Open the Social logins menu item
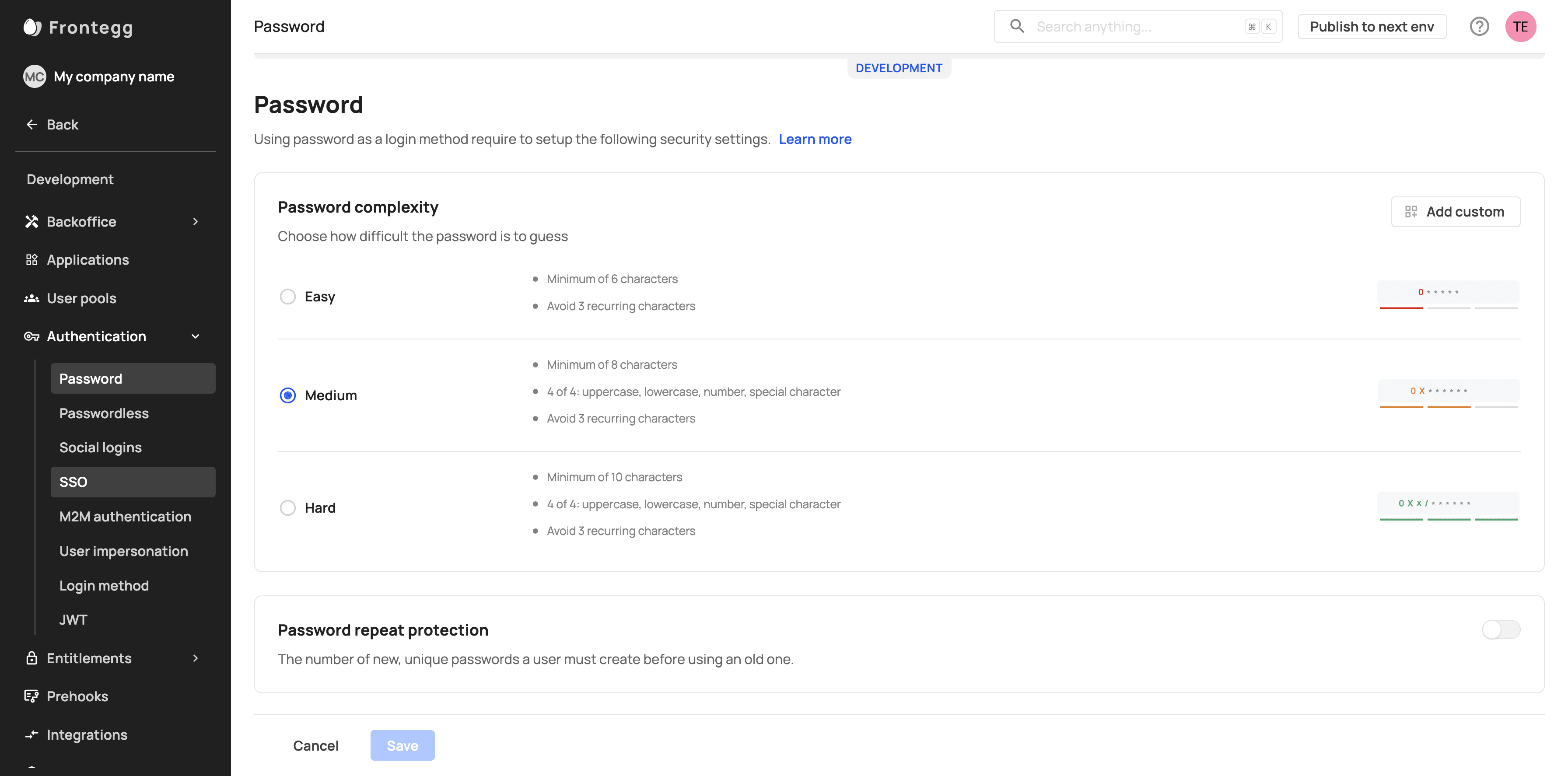1568x776 pixels. click(133, 447)
